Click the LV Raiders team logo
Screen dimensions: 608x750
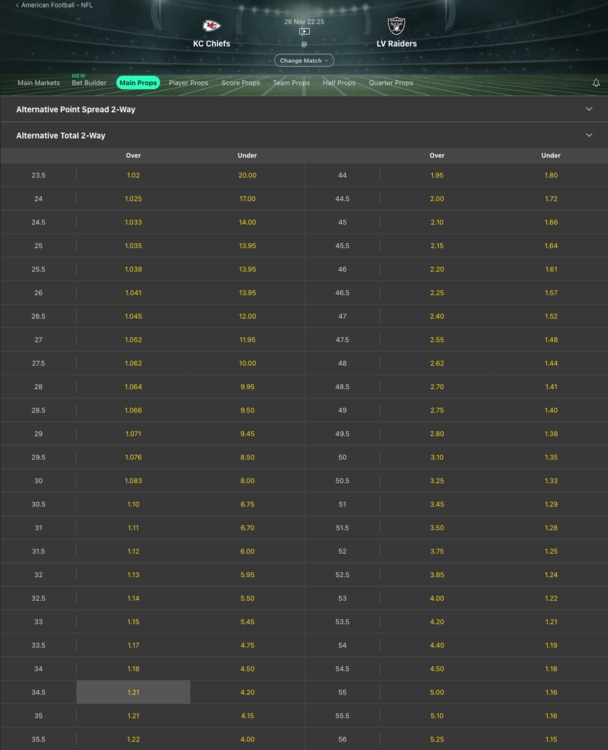click(x=397, y=26)
